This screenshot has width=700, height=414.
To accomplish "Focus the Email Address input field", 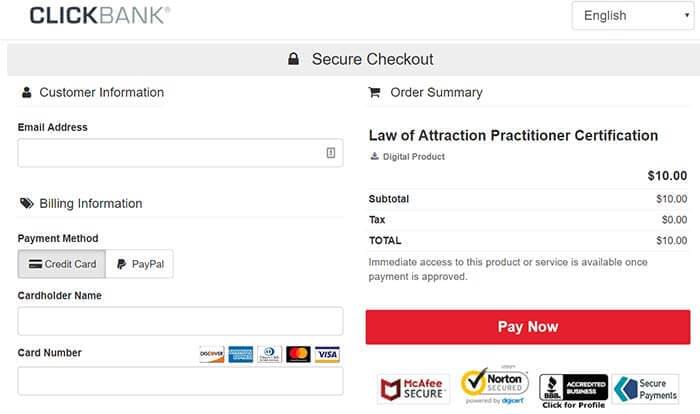I will 170,153.
